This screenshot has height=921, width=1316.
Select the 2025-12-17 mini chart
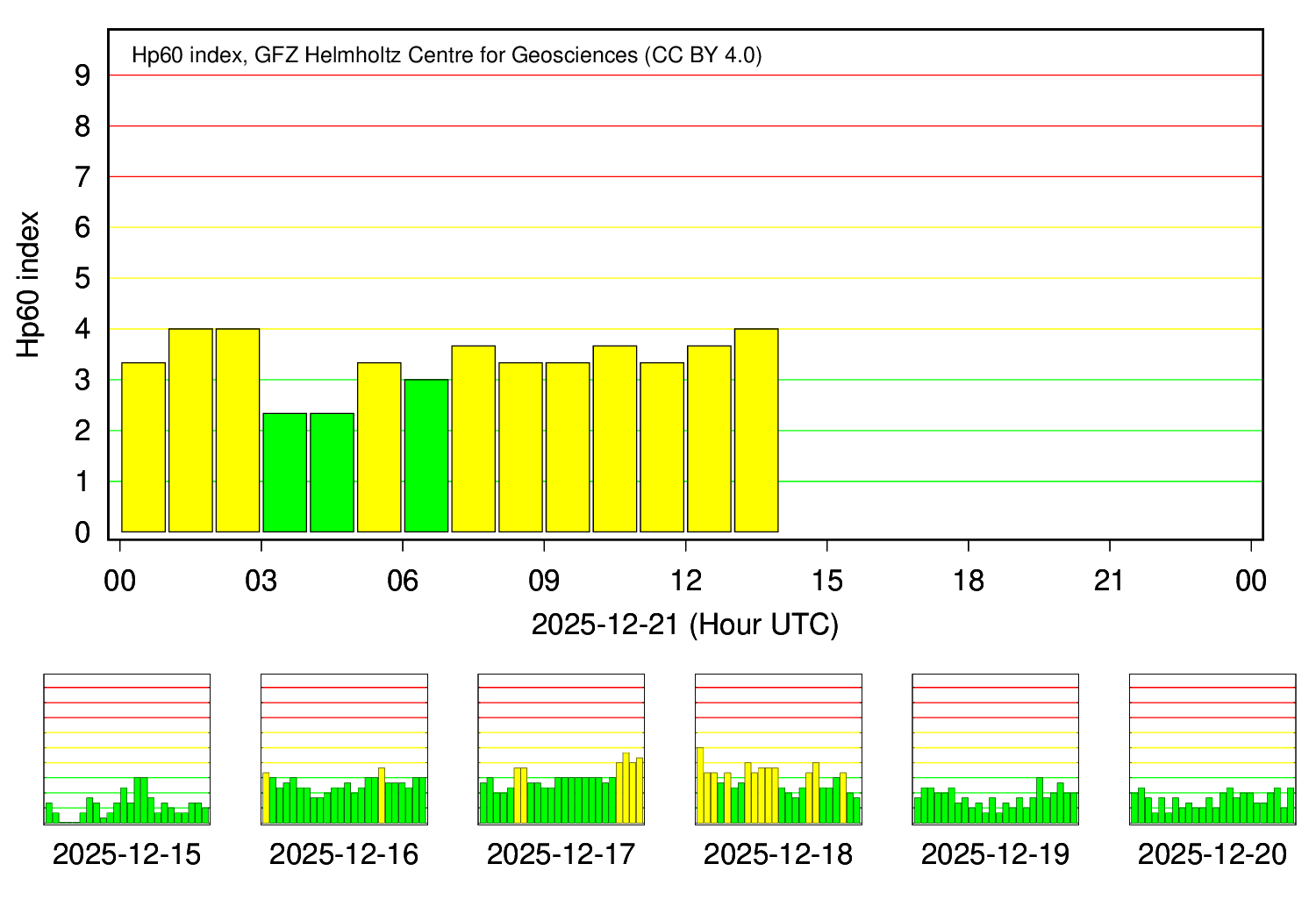(561, 749)
